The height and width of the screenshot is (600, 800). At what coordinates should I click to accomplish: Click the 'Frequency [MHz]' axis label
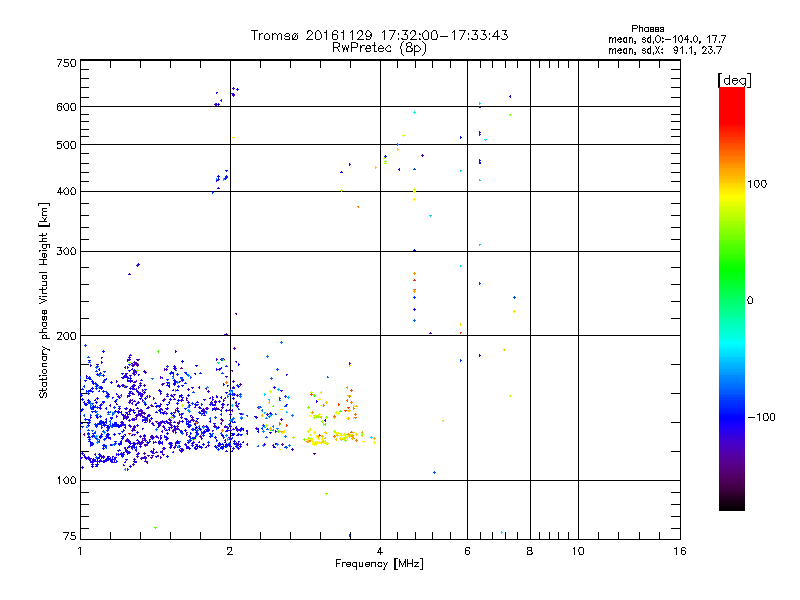pyautogui.click(x=379, y=564)
